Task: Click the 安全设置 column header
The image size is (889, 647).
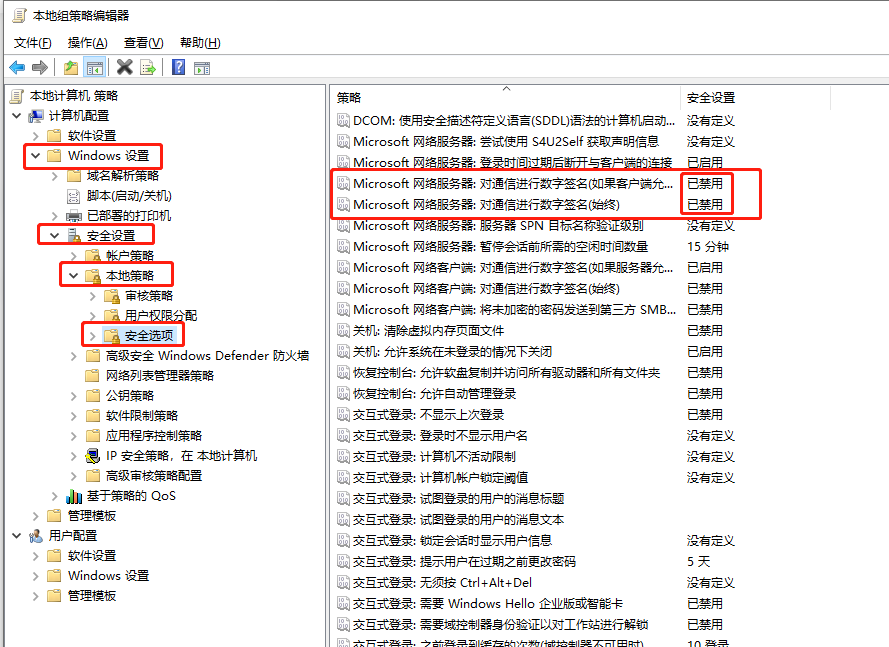Action: pos(711,98)
